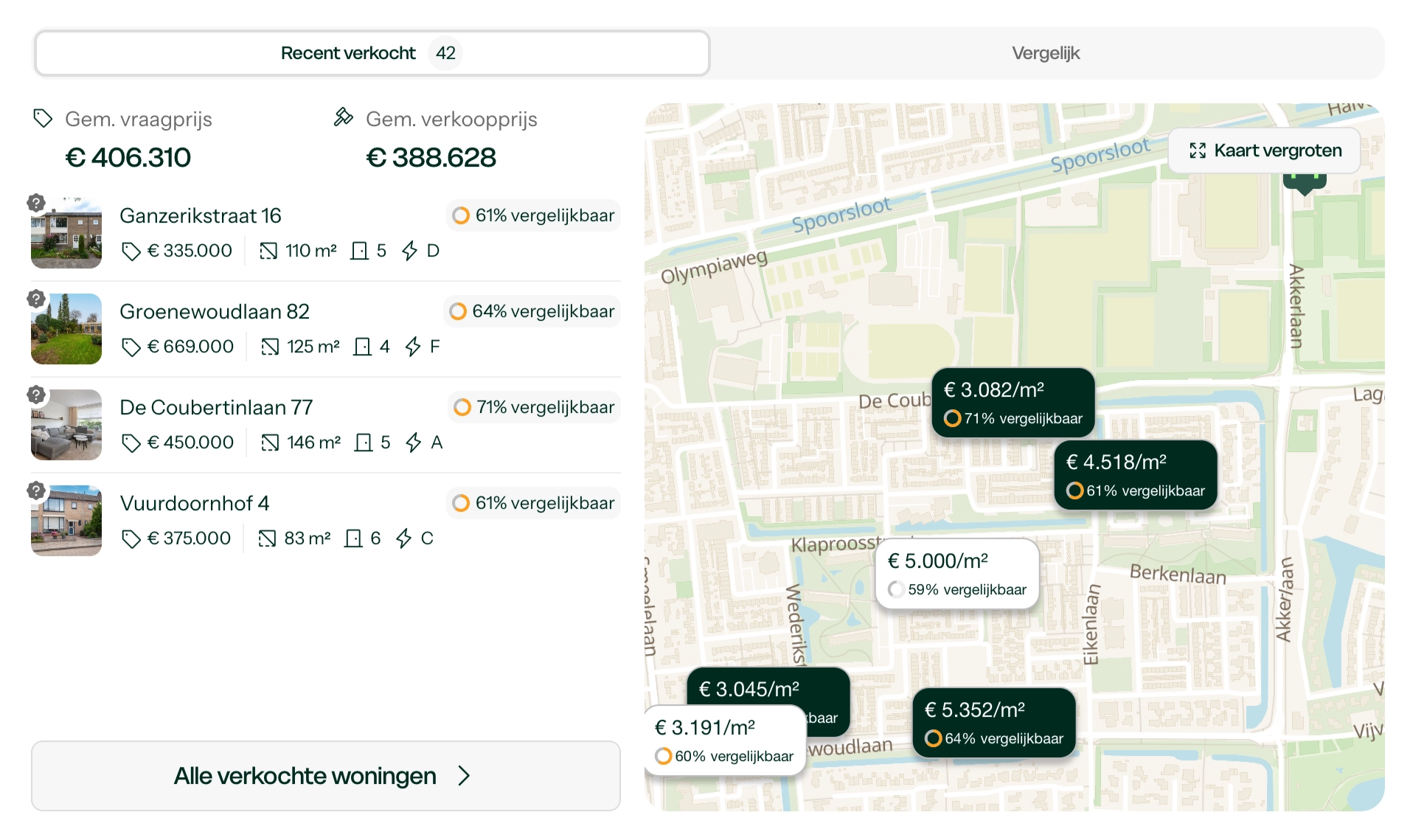This screenshot has height=840, width=1410.
Task: Click the floor area icon next to 125 m²
Action: (270, 347)
